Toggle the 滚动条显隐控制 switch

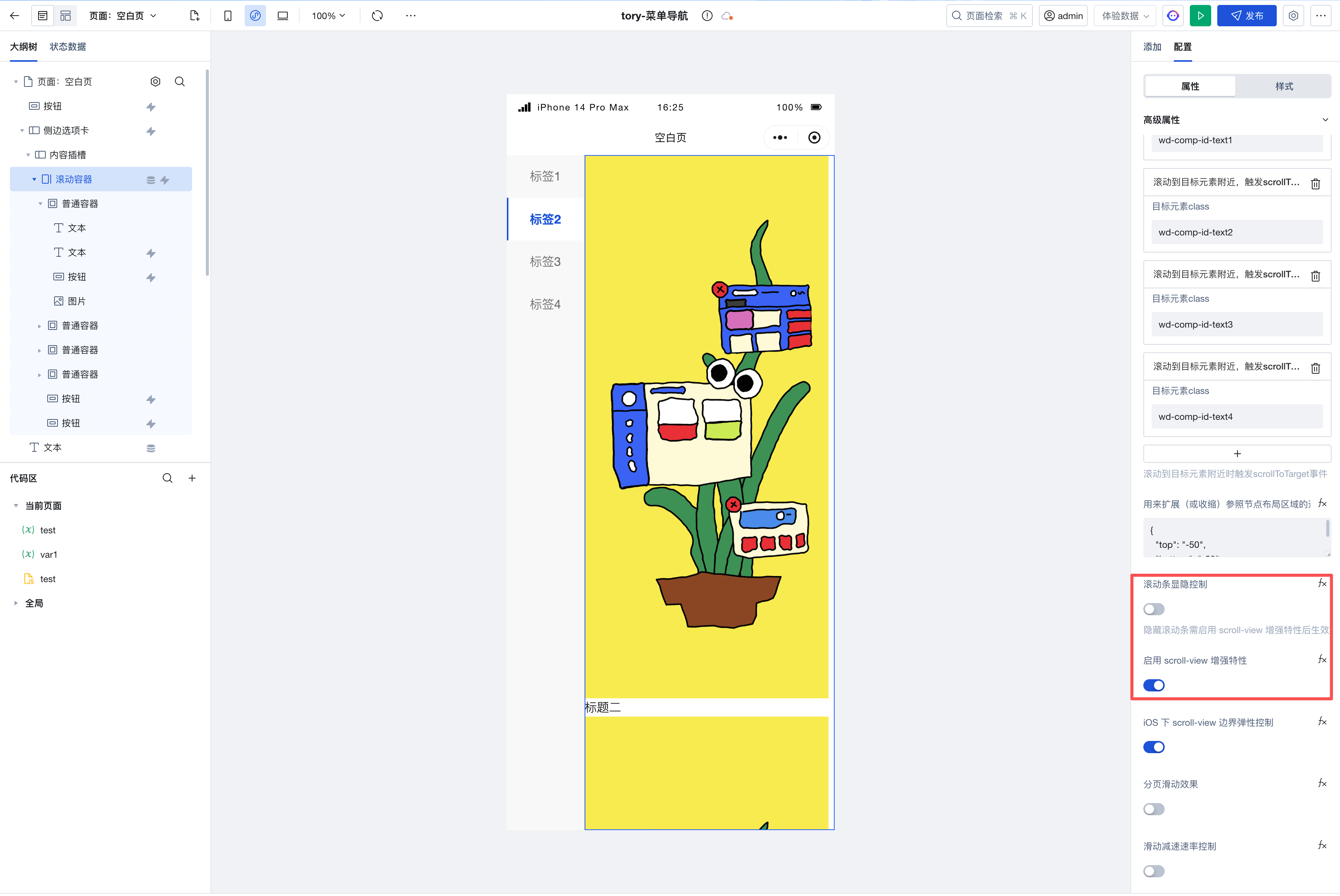[x=1154, y=609]
